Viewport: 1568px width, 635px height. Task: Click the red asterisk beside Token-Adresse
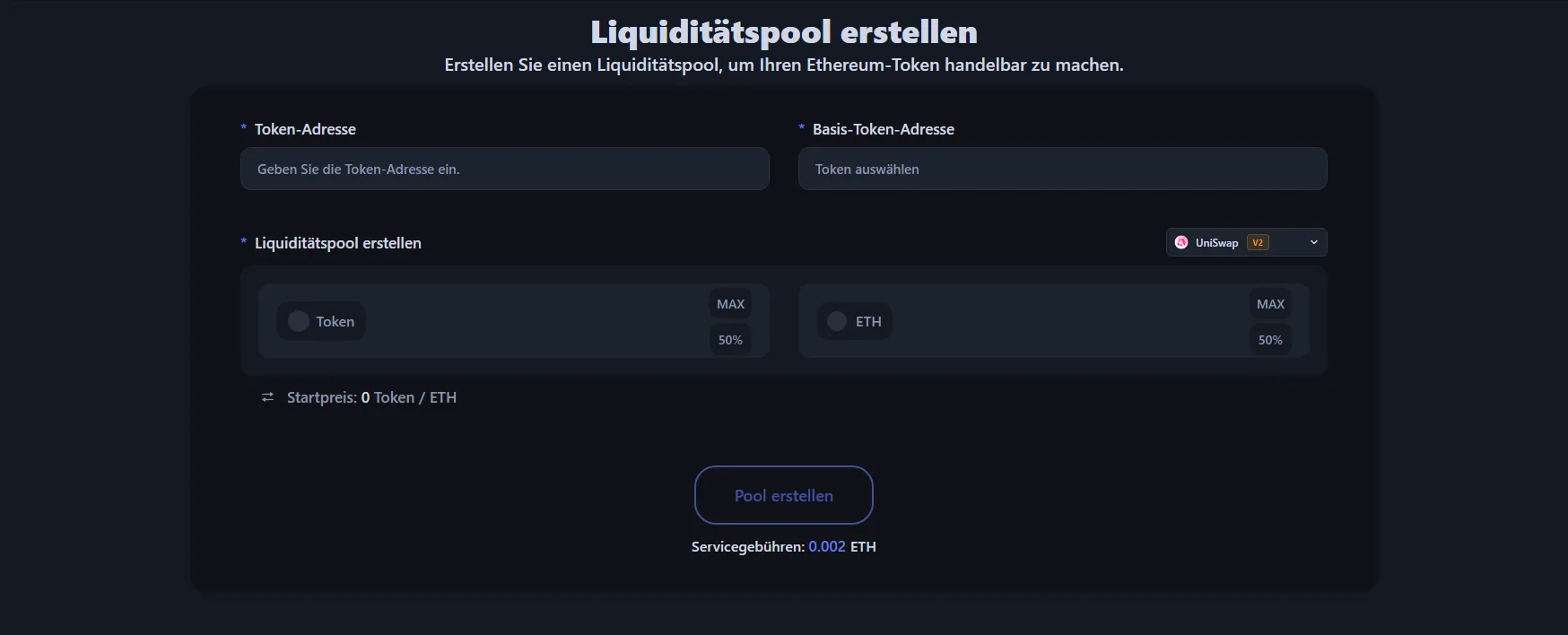(242, 128)
